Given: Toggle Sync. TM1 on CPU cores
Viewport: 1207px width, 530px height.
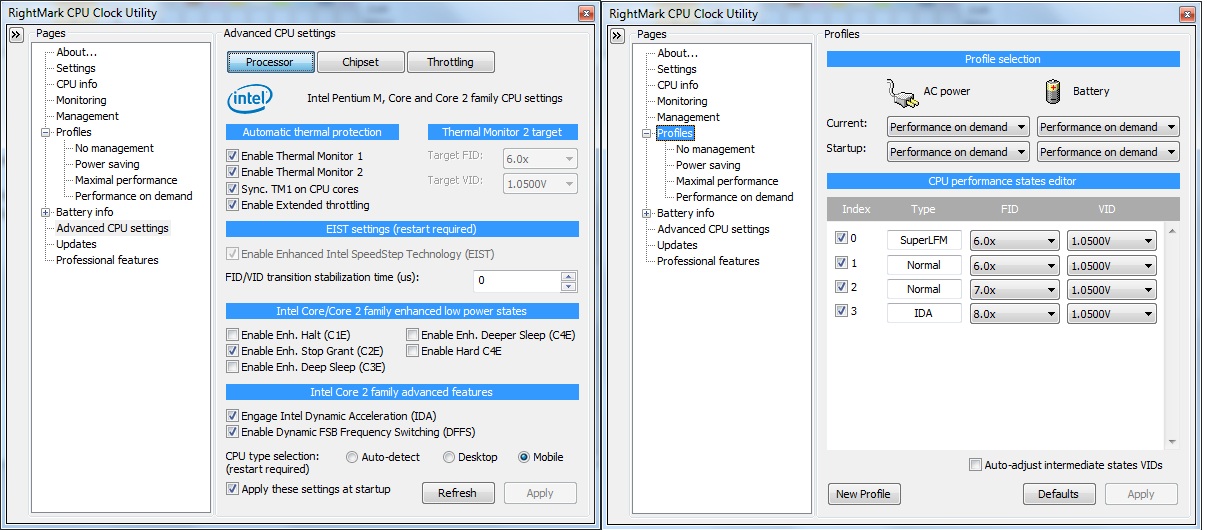Looking at the screenshot, I should (233, 189).
